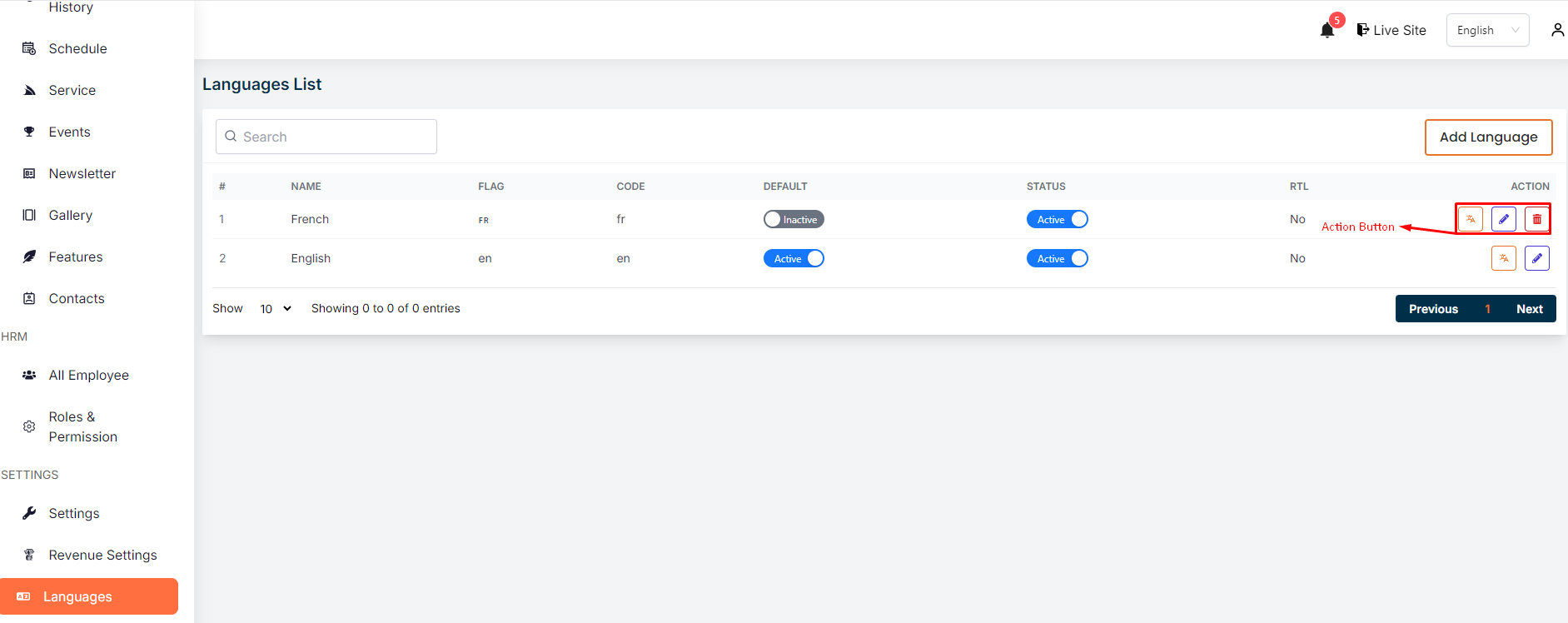The image size is (1568, 623).
Task: Open the notifications bell icon
Action: click(x=1327, y=31)
